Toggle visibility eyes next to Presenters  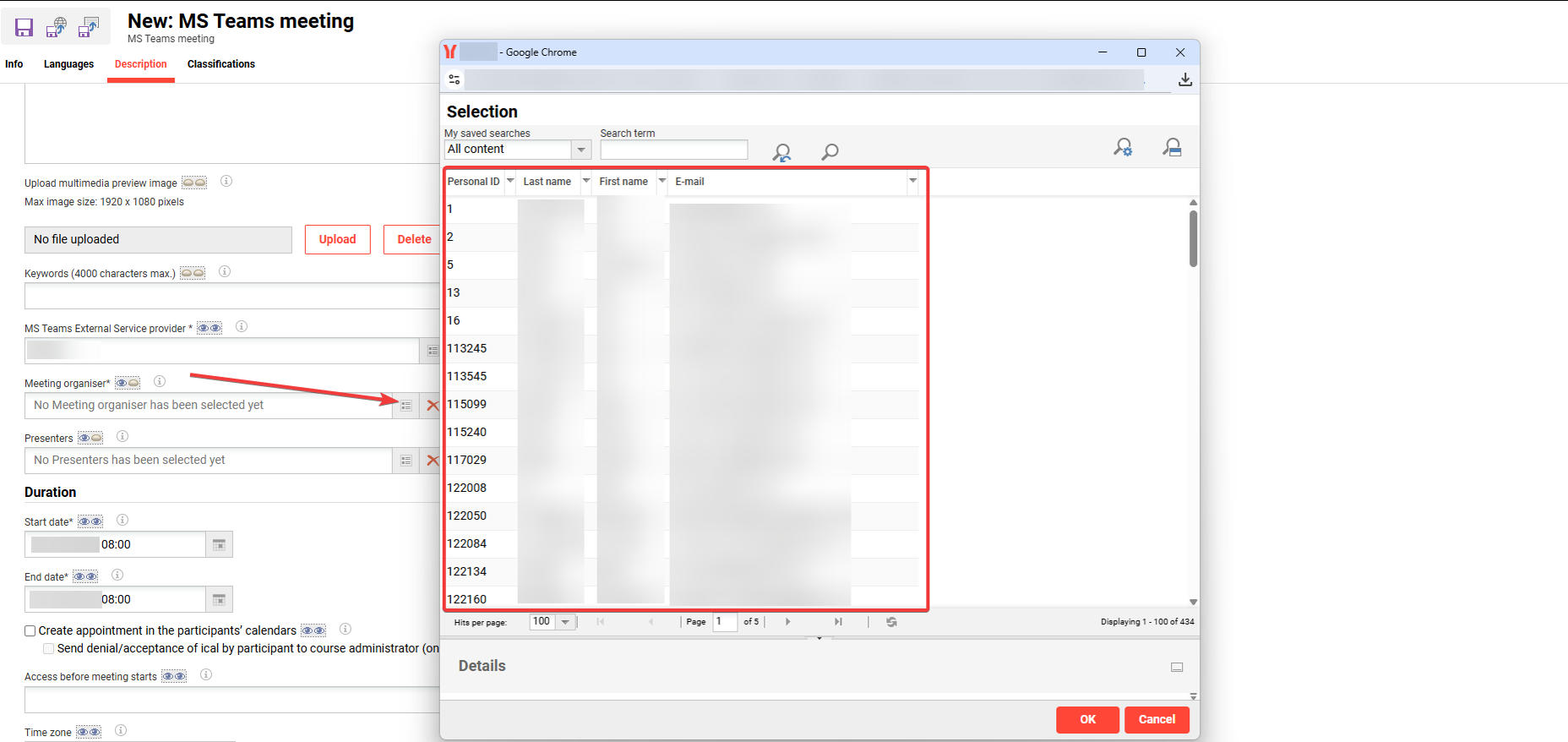click(90, 438)
